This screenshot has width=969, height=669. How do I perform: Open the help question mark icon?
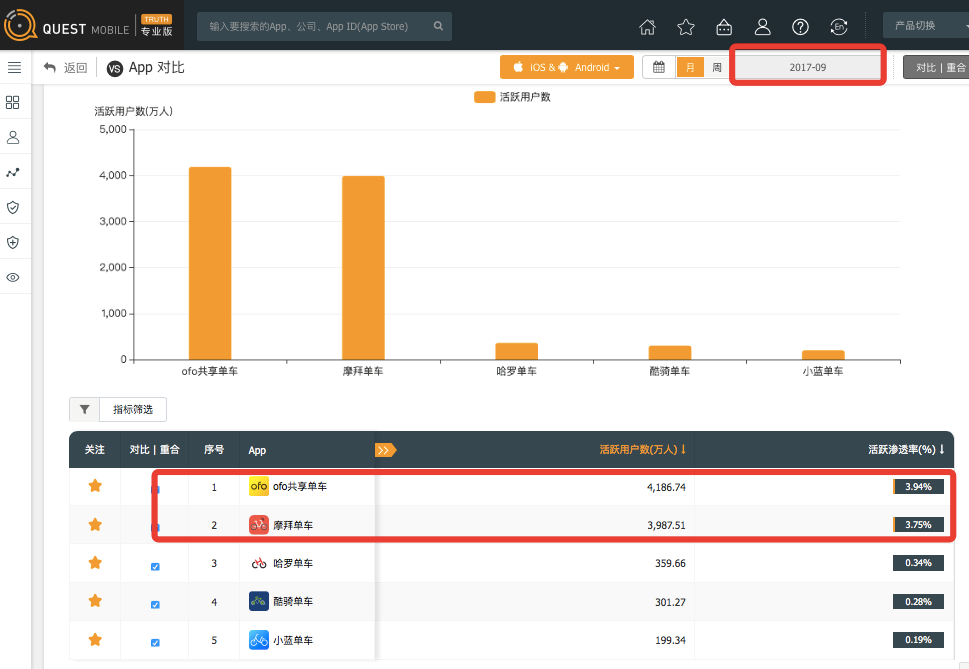pyautogui.click(x=800, y=27)
